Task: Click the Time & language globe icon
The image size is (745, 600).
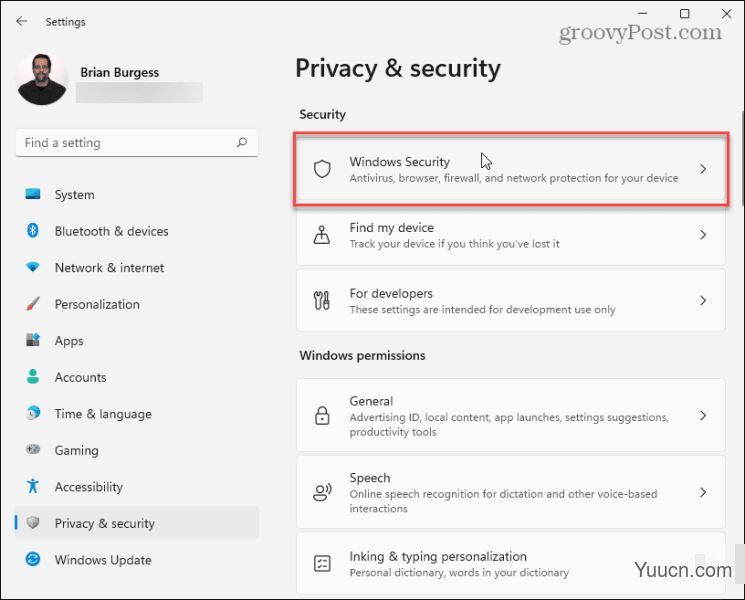Action: point(33,413)
